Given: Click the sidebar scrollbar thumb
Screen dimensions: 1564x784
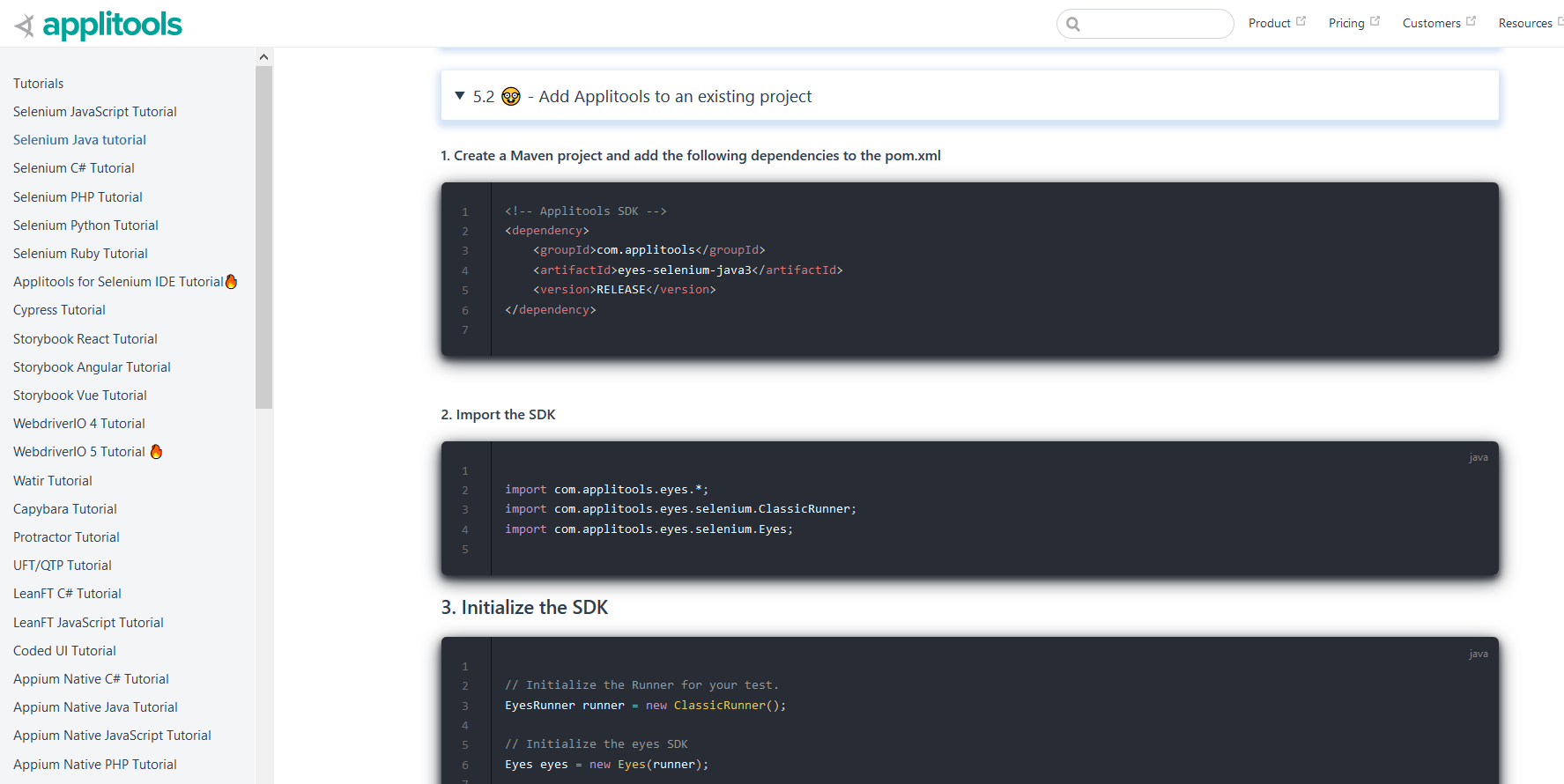Looking at the screenshot, I should point(263,238).
